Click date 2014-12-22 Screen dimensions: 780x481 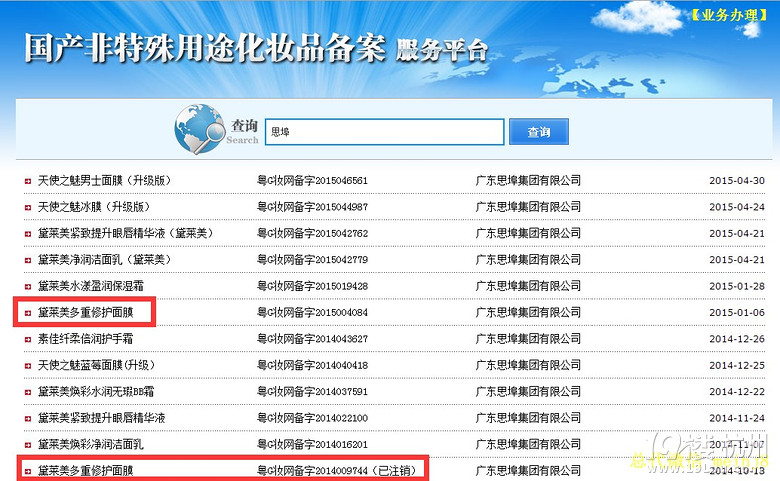[737, 391]
